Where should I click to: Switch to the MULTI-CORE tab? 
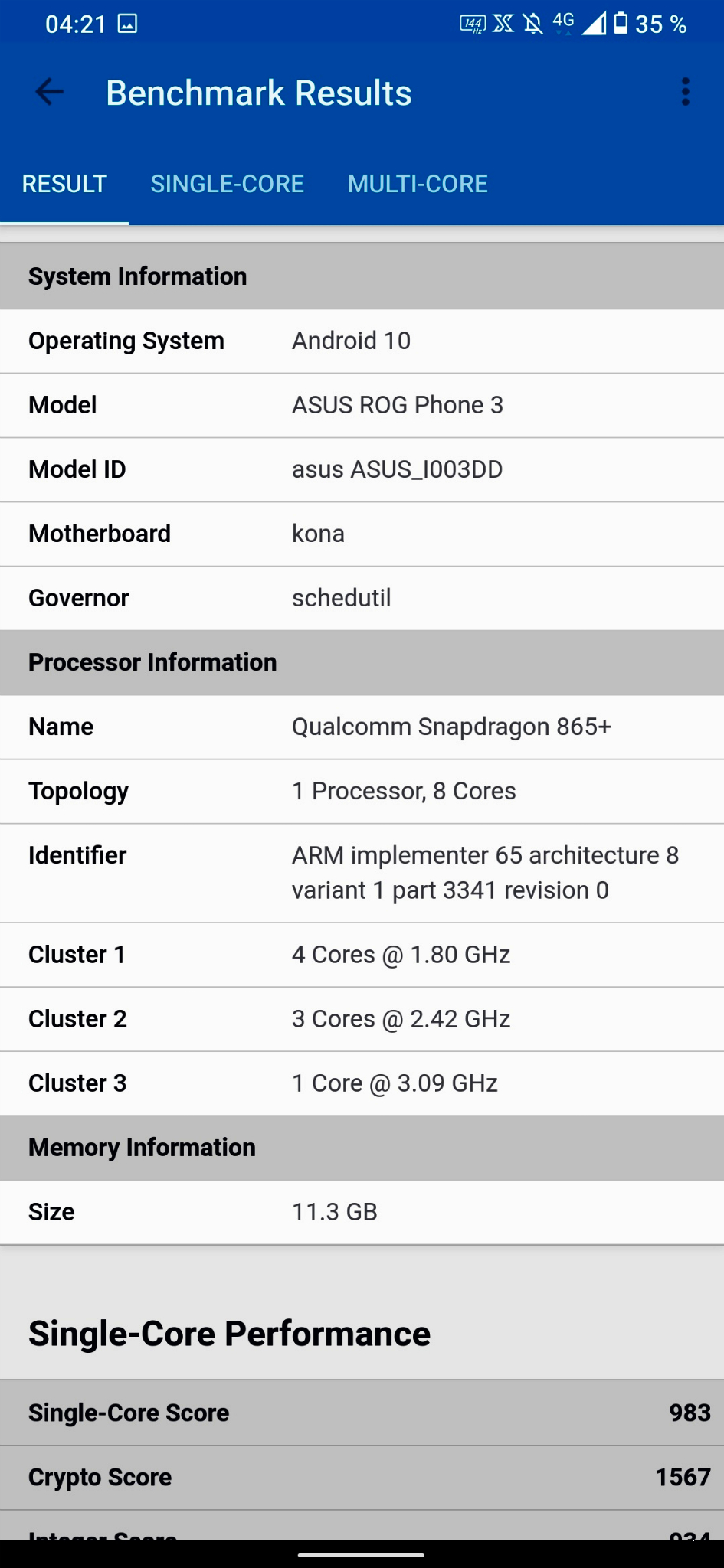(418, 184)
